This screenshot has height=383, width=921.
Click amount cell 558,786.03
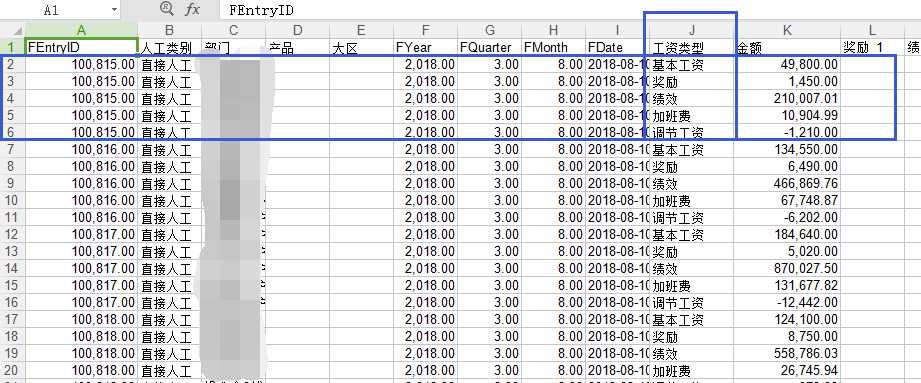point(788,354)
